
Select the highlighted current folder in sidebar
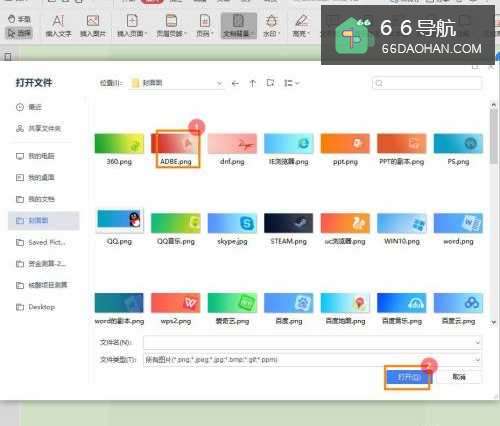(44, 221)
